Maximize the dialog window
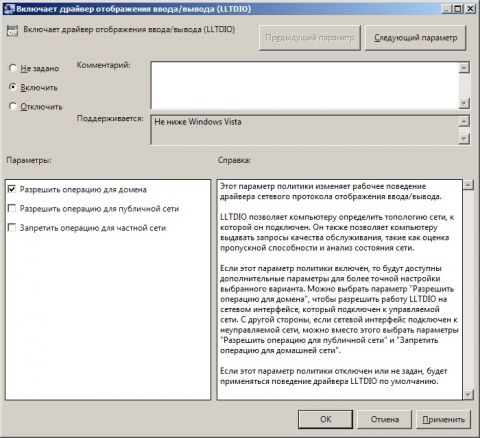 tap(458, 9)
